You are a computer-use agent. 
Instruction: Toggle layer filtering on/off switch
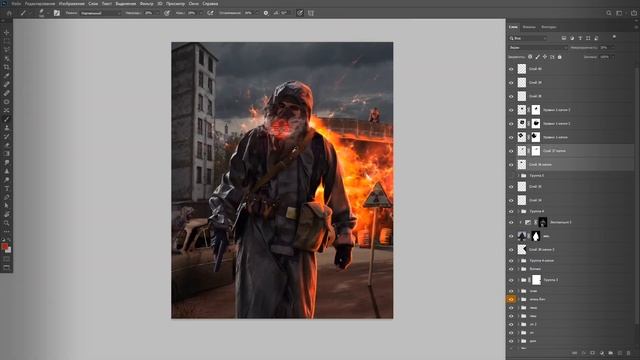click(x=614, y=37)
